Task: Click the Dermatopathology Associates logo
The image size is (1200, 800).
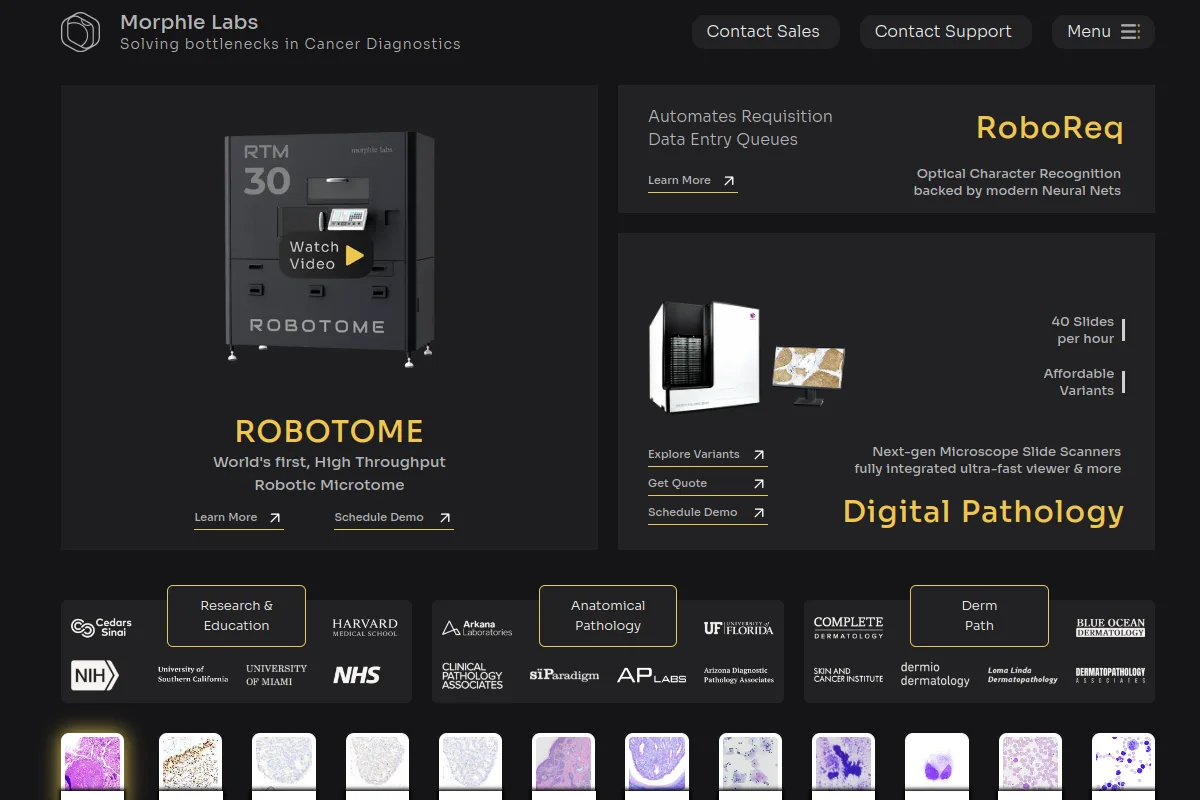Action: click(1111, 675)
